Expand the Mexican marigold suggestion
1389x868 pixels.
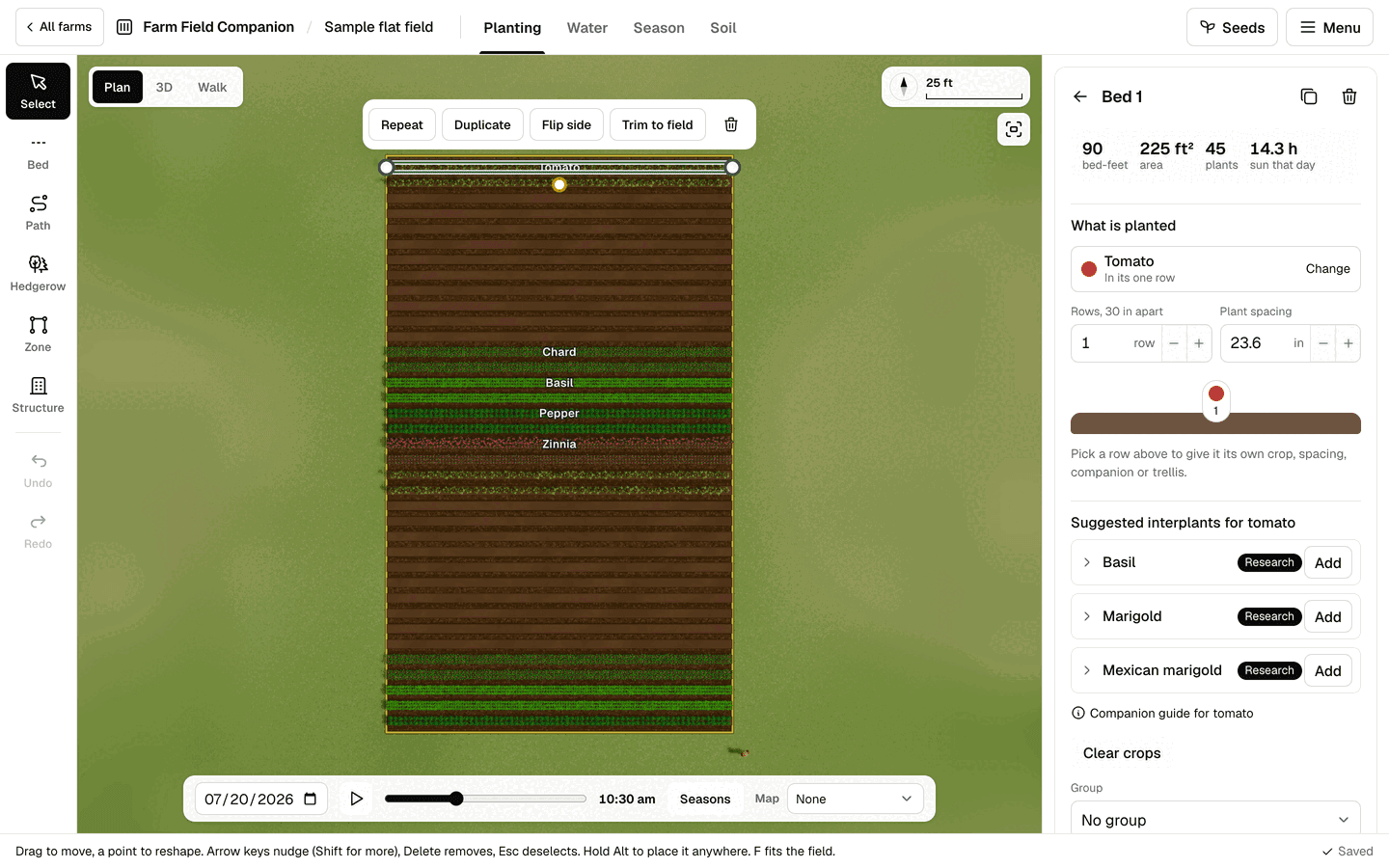click(1087, 670)
